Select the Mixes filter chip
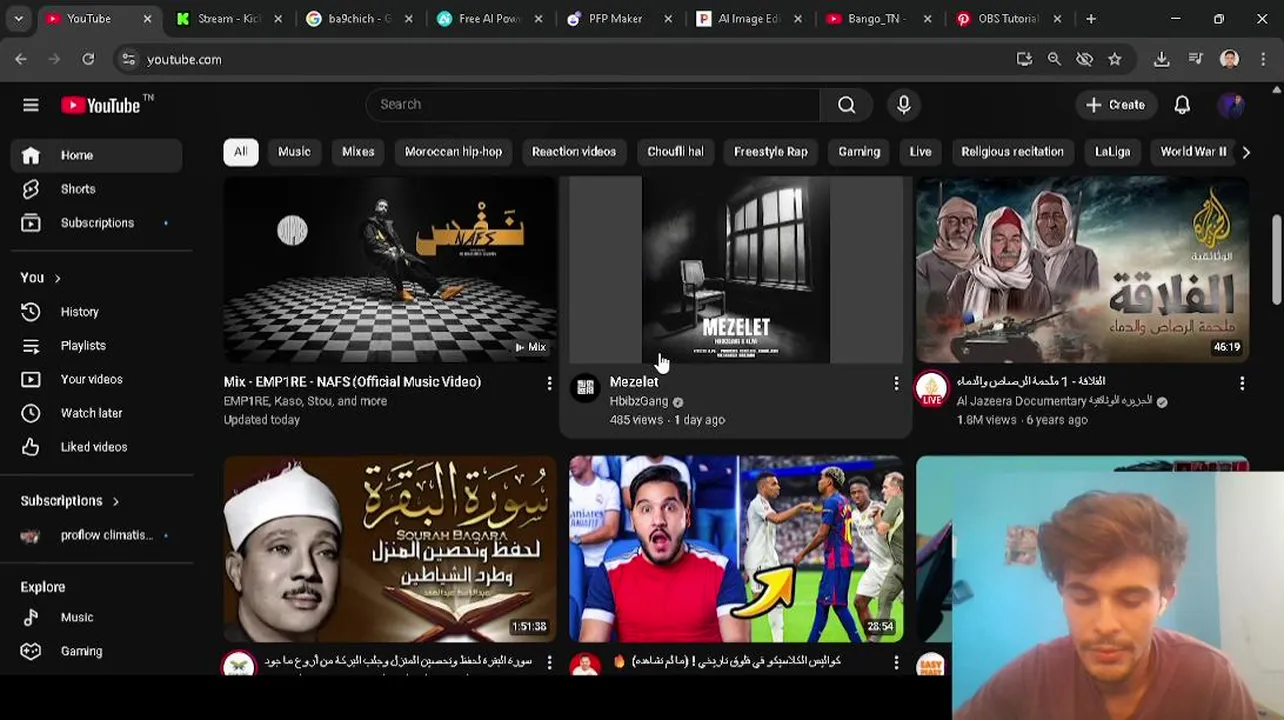 click(x=358, y=152)
